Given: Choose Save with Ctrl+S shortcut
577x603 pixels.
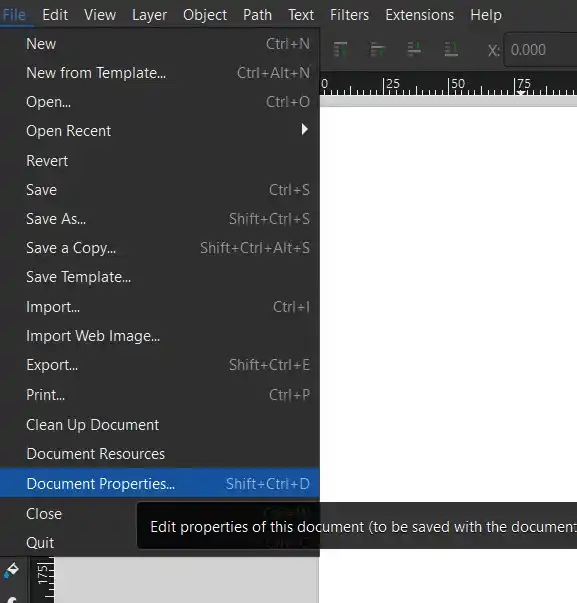Looking at the screenshot, I should point(160,190).
